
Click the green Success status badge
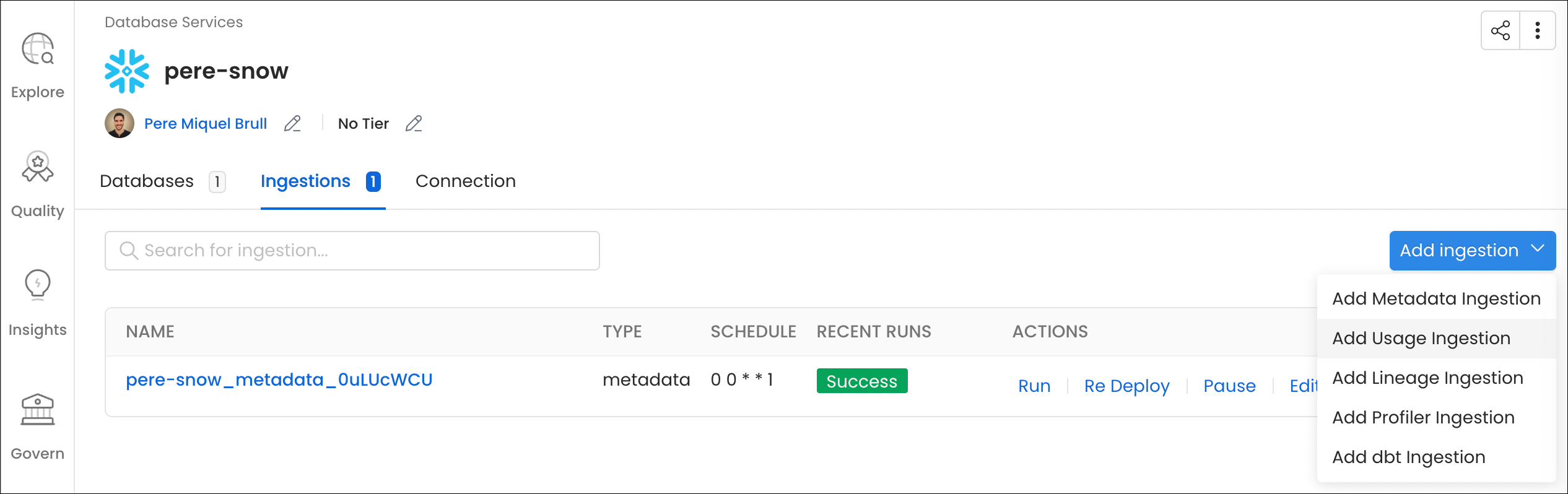[862, 381]
